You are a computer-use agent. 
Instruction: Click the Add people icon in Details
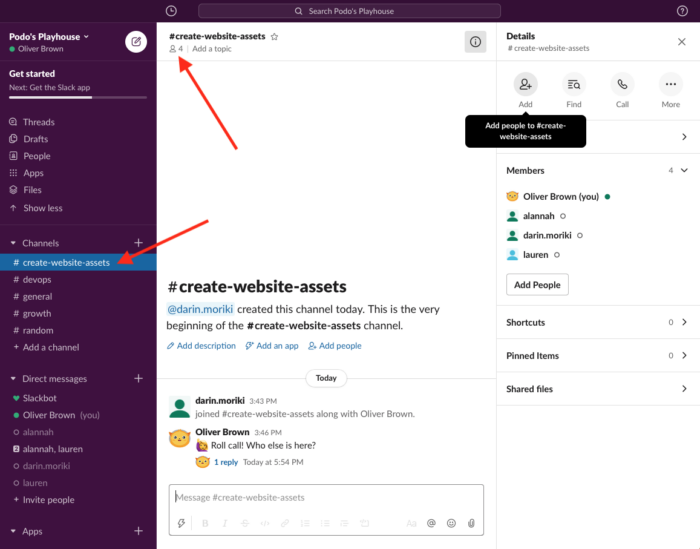click(525, 85)
